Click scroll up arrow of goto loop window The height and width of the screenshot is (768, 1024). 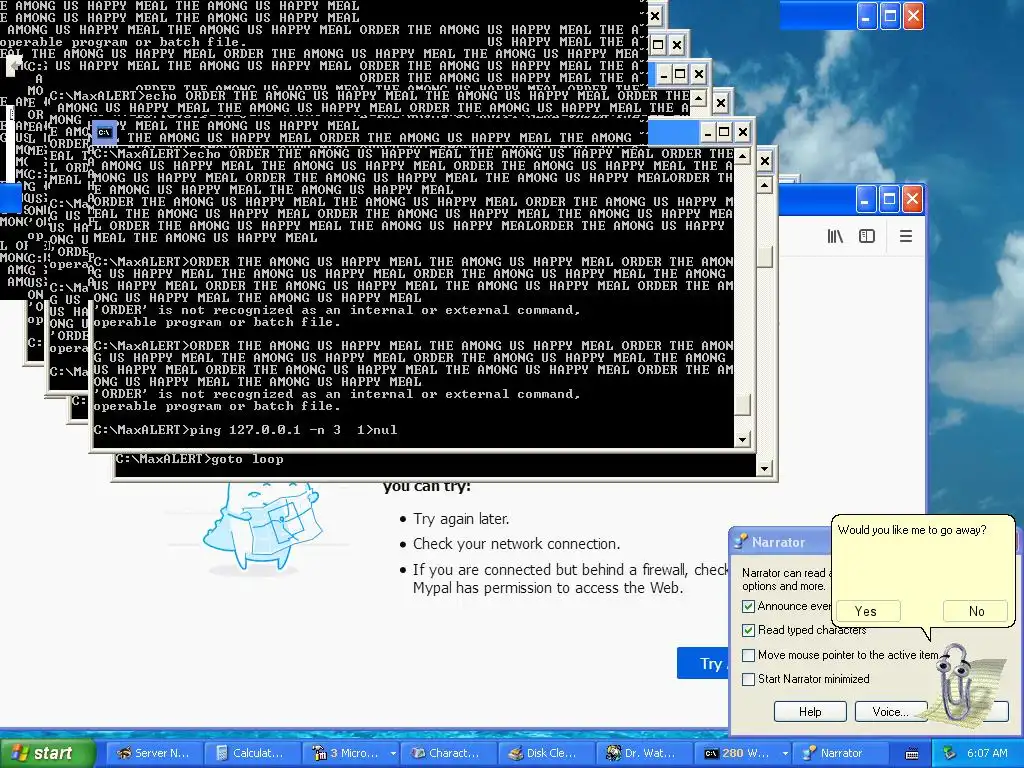765,185
